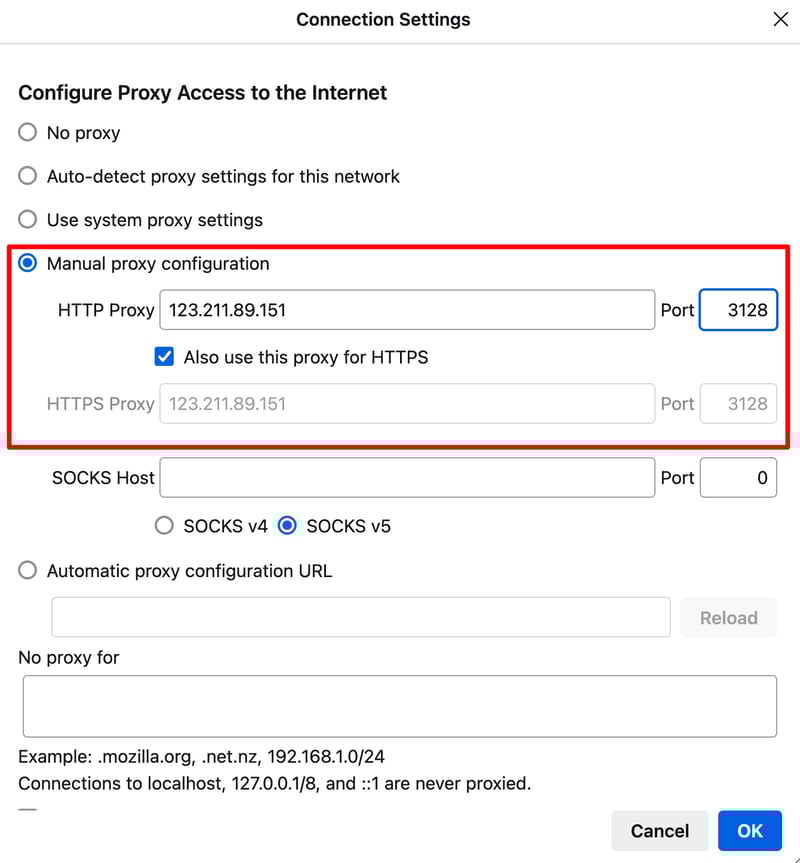The width and height of the screenshot is (800, 863).
Task: Focus the SOCKS Host input field
Action: tap(407, 478)
